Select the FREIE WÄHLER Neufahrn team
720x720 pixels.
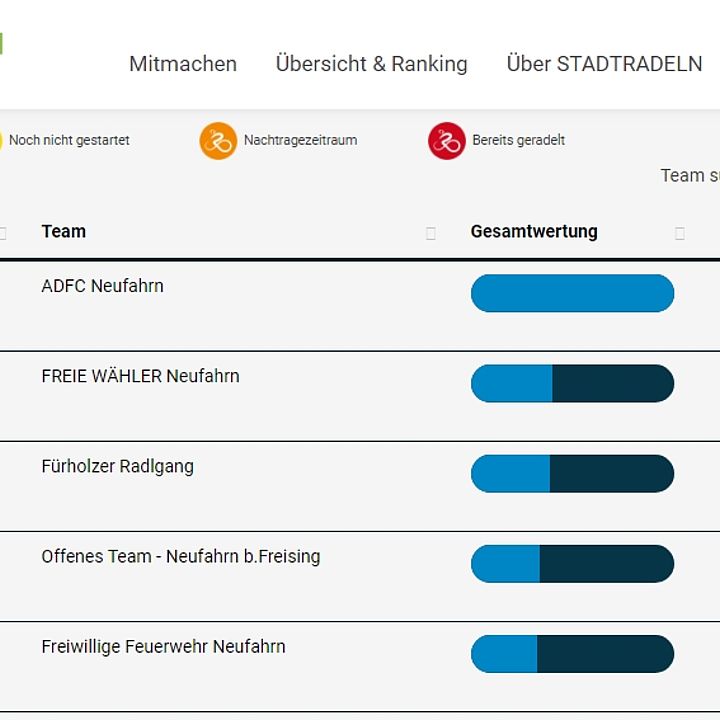click(x=141, y=376)
